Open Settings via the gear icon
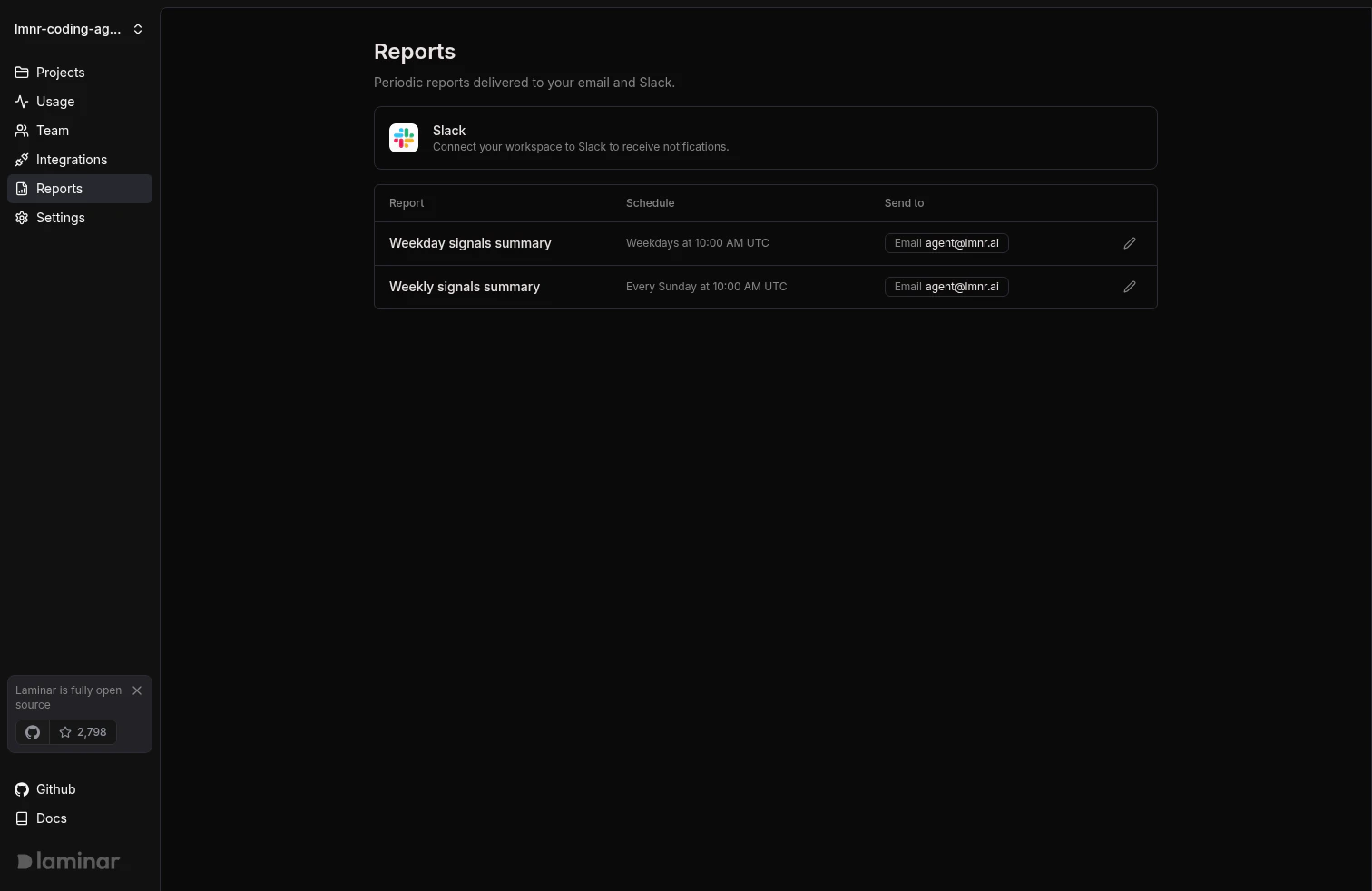 (x=21, y=217)
